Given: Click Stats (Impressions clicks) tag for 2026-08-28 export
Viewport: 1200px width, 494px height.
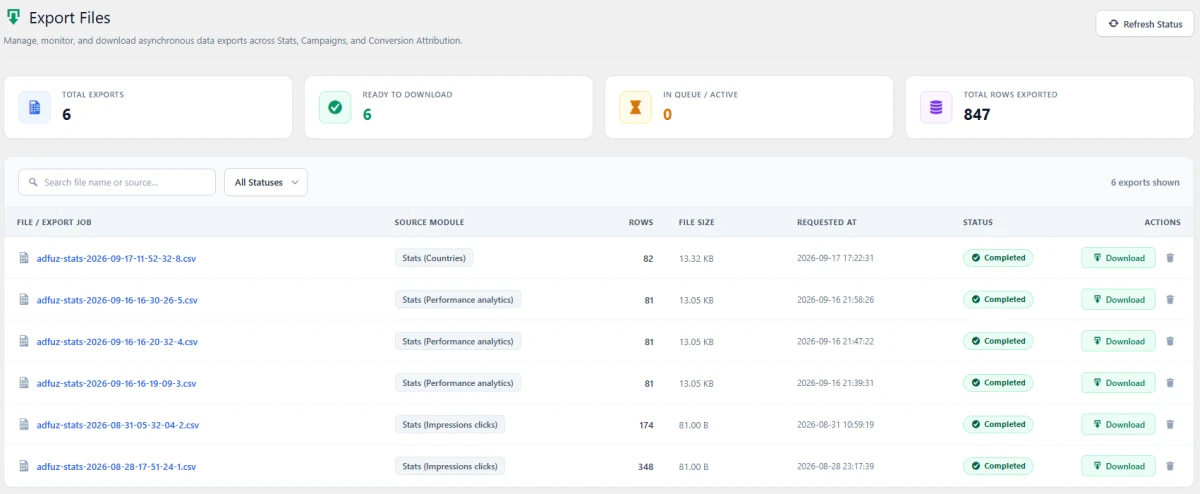Looking at the screenshot, I should pyautogui.click(x=450, y=466).
